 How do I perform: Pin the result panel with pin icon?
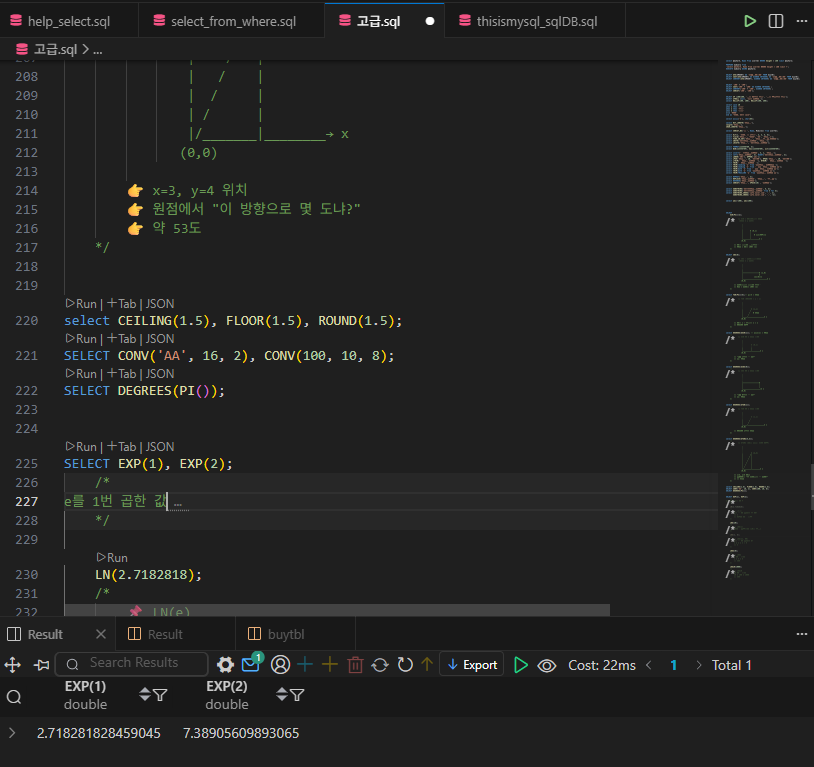42,665
